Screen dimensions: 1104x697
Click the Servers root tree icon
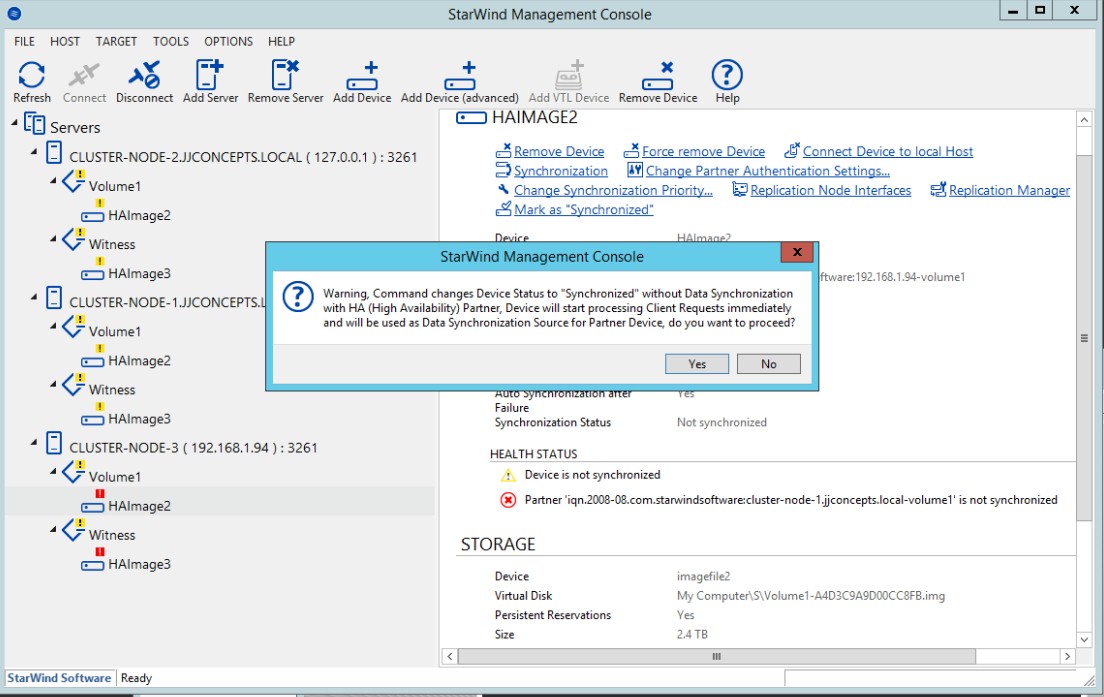34,125
